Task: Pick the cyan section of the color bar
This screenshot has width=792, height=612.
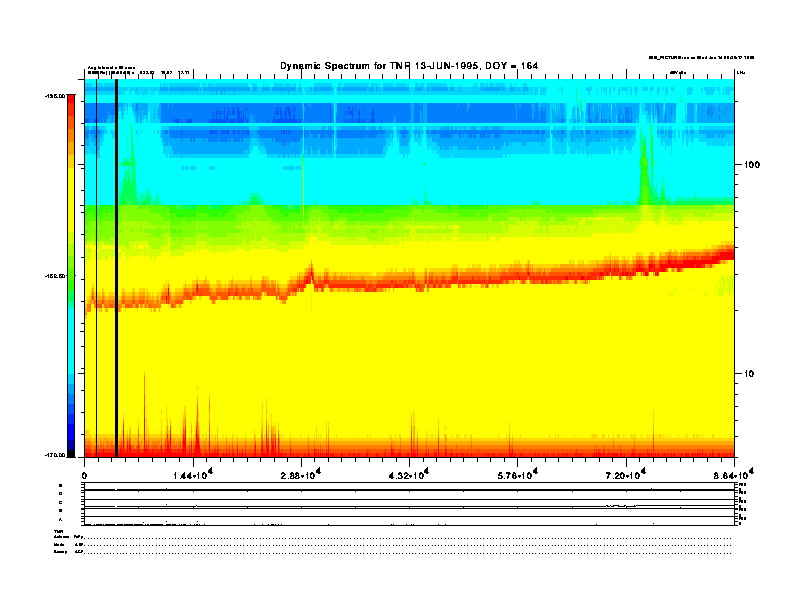Action: [x=70, y=340]
